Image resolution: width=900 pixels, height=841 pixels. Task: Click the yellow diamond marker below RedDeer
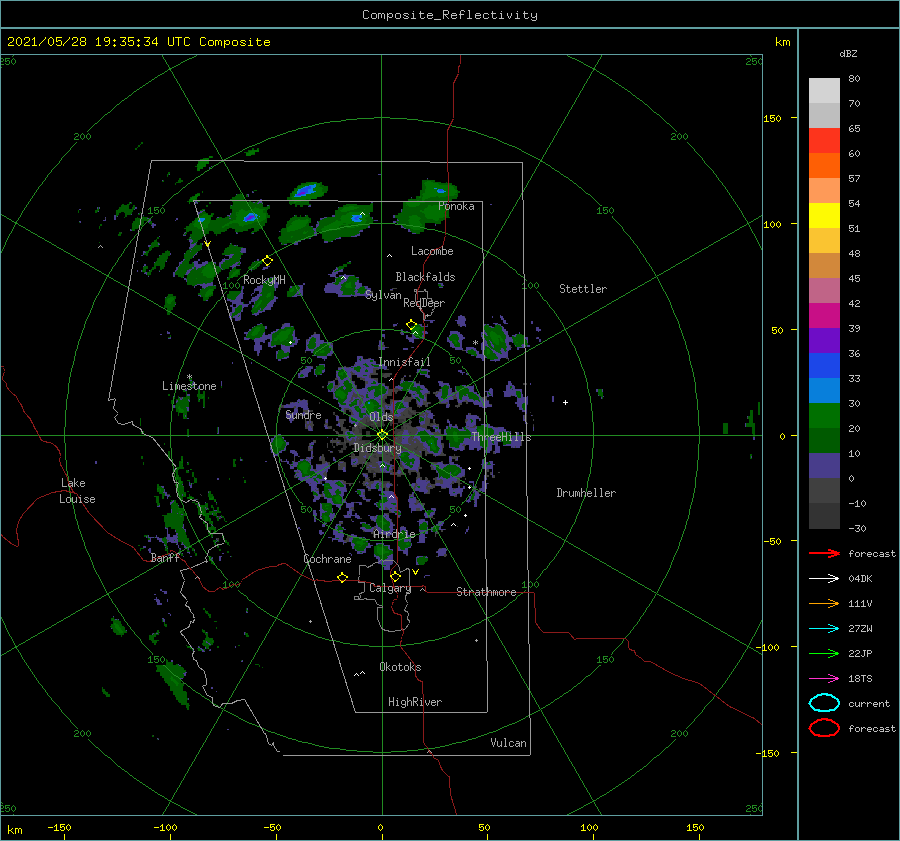click(x=412, y=325)
